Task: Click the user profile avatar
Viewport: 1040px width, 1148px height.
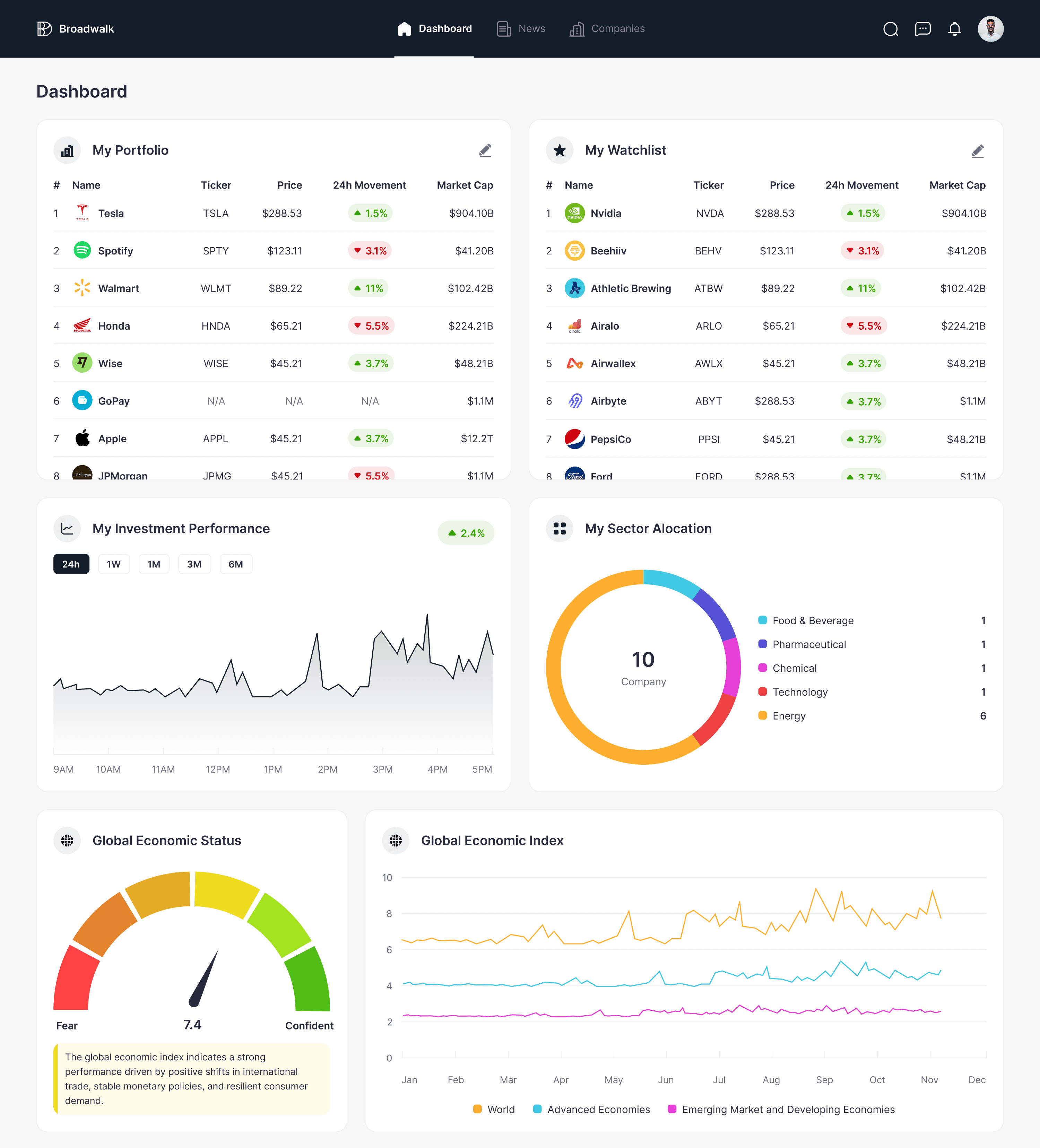Action: pos(990,28)
